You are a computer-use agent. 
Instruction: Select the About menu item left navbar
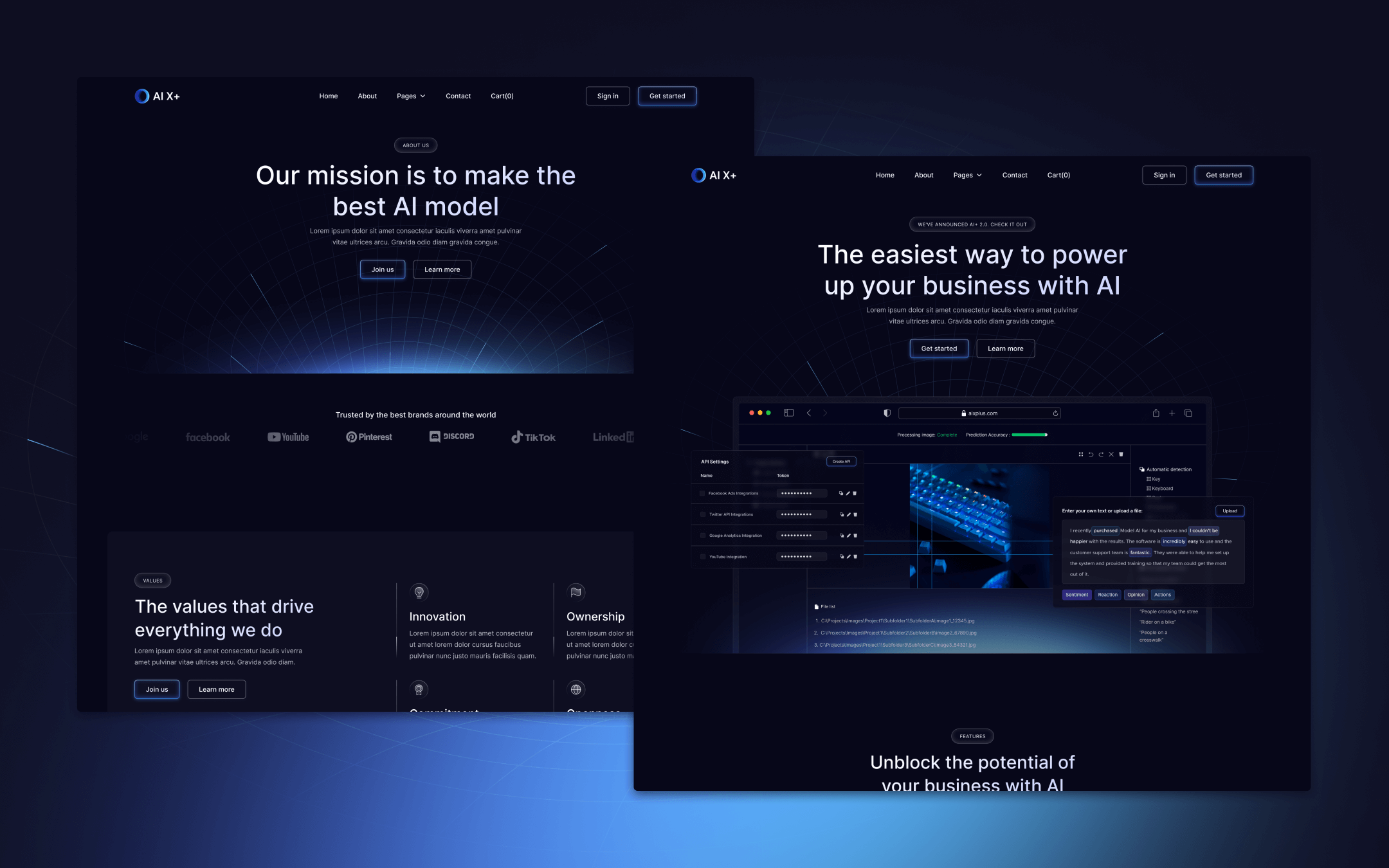tap(367, 96)
